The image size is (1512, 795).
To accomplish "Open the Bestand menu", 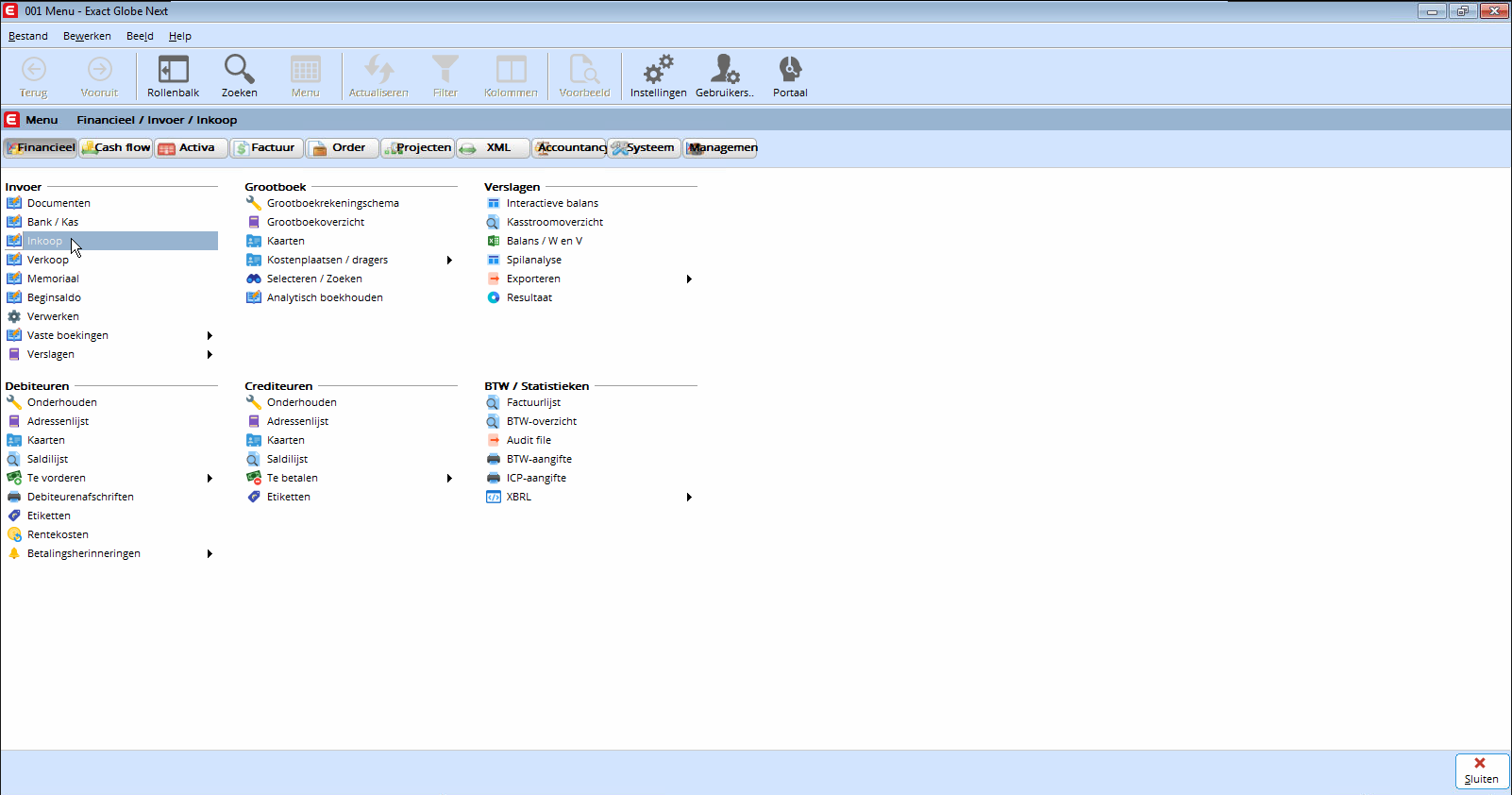I will tap(28, 36).
